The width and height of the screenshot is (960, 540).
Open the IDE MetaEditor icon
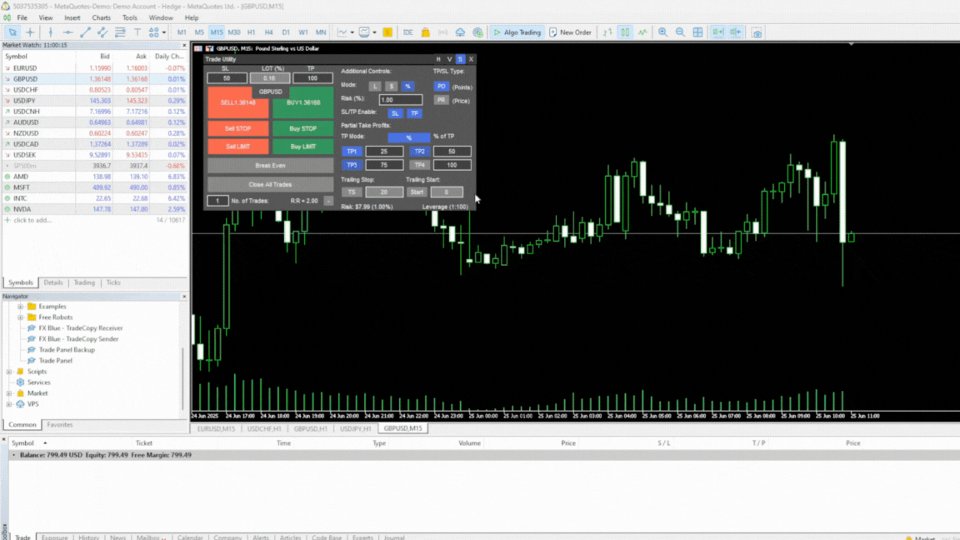click(408, 32)
